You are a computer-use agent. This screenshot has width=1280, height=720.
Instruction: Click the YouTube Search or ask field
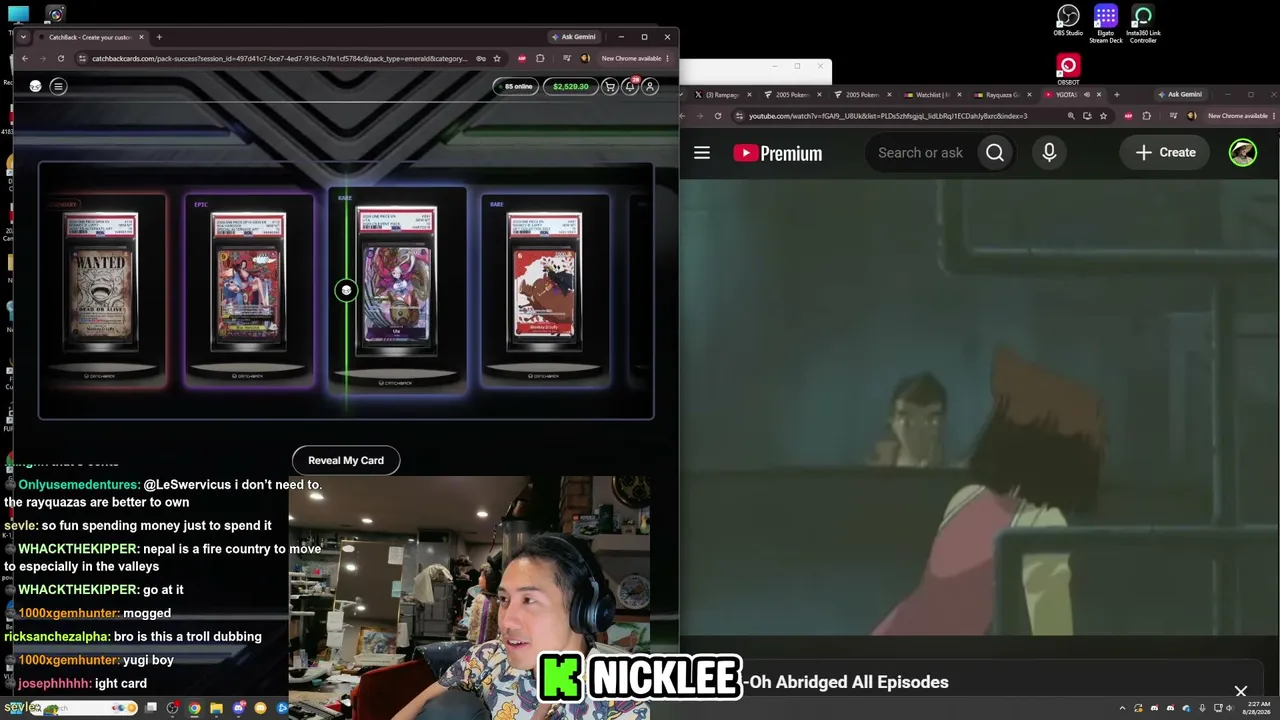click(x=920, y=153)
